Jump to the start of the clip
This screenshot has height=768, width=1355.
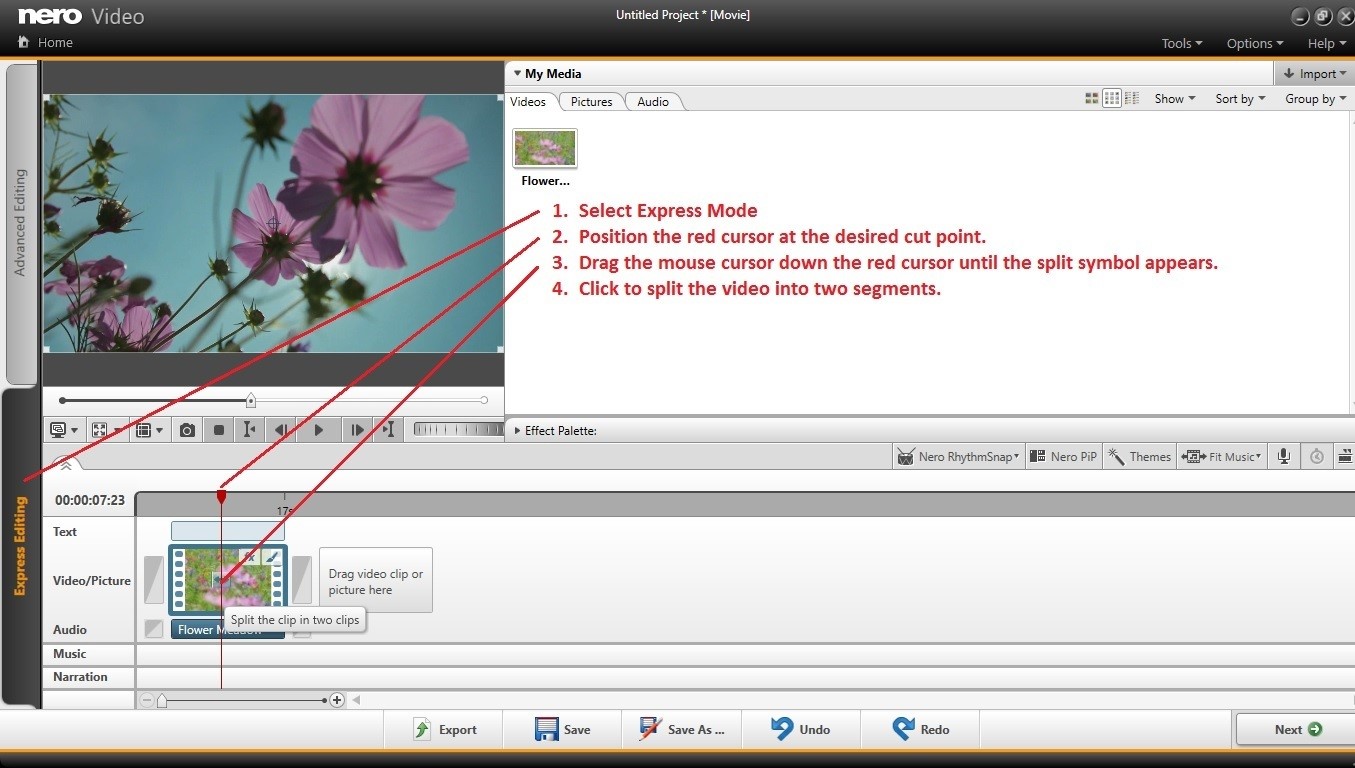click(250, 430)
